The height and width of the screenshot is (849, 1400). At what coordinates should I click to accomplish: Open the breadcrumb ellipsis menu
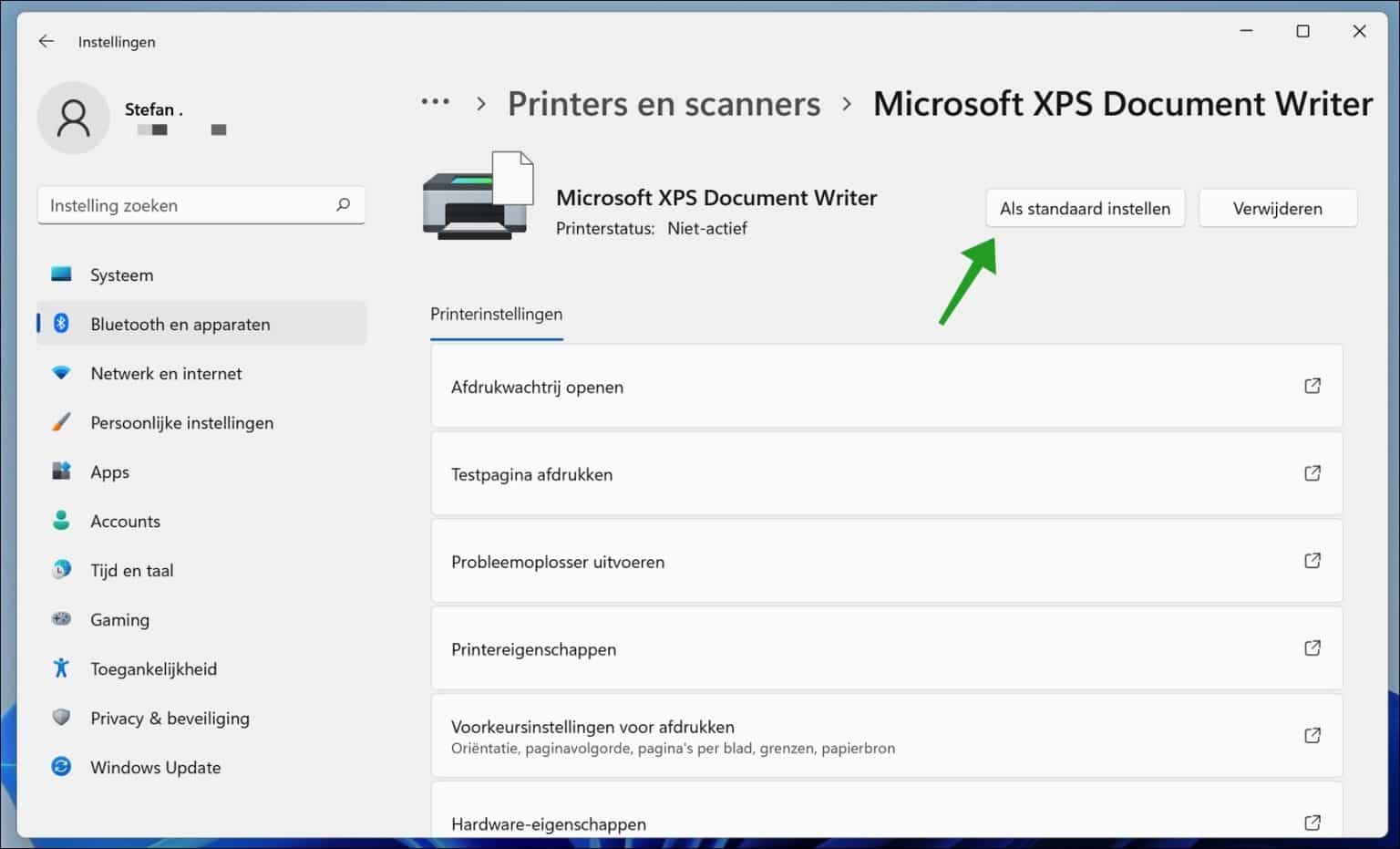436,103
